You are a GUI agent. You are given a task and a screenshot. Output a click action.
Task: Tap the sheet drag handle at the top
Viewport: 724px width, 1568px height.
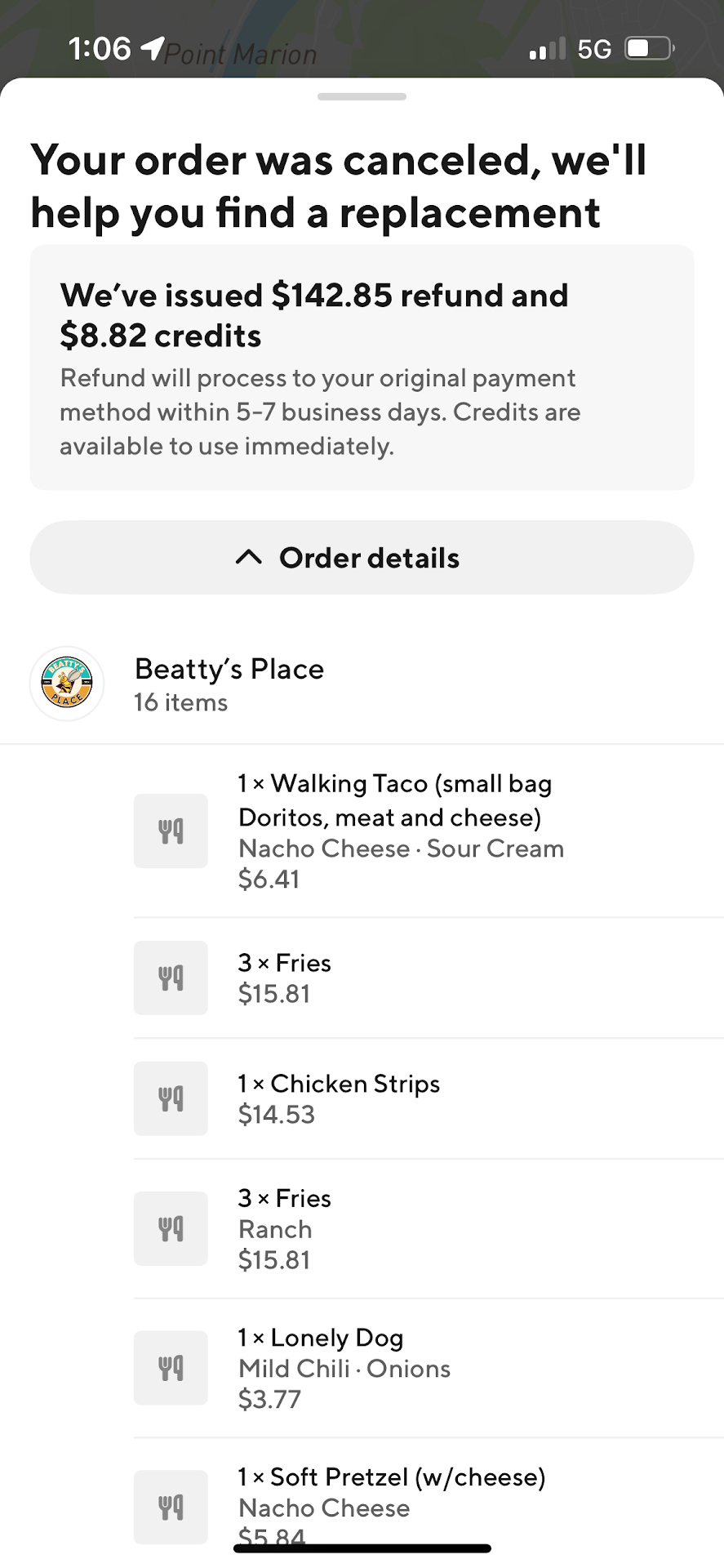tap(362, 96)
